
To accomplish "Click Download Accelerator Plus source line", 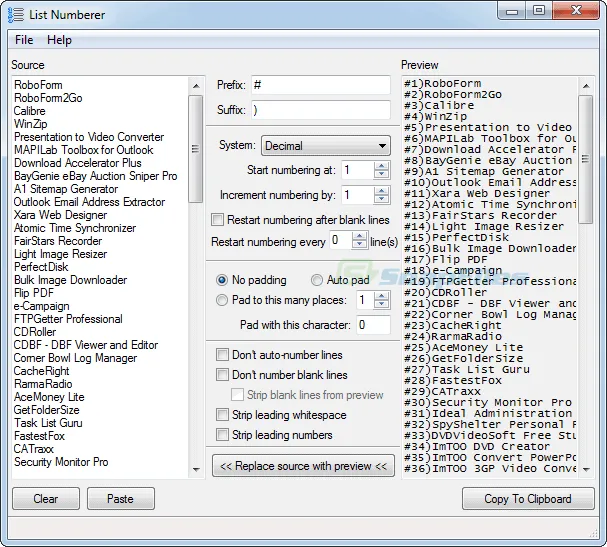I will 77,163.
